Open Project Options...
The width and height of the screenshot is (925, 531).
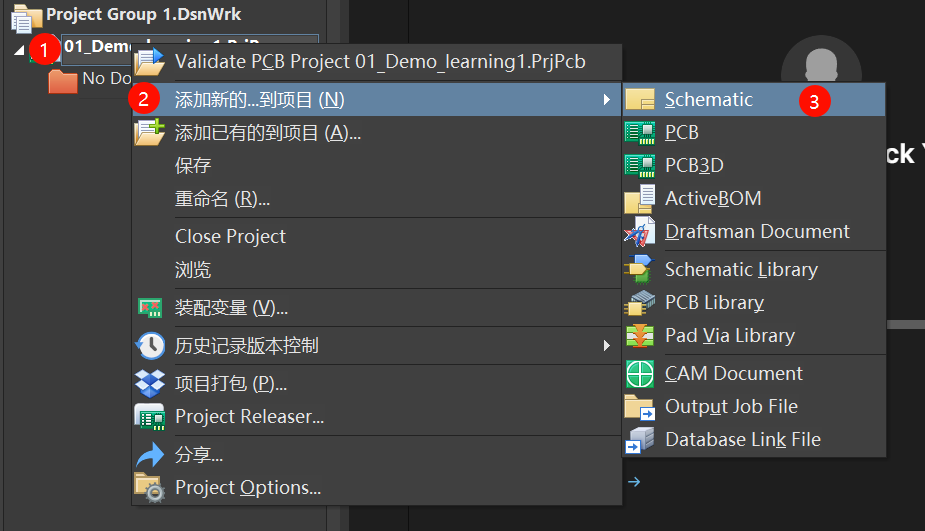click(247, 488)
